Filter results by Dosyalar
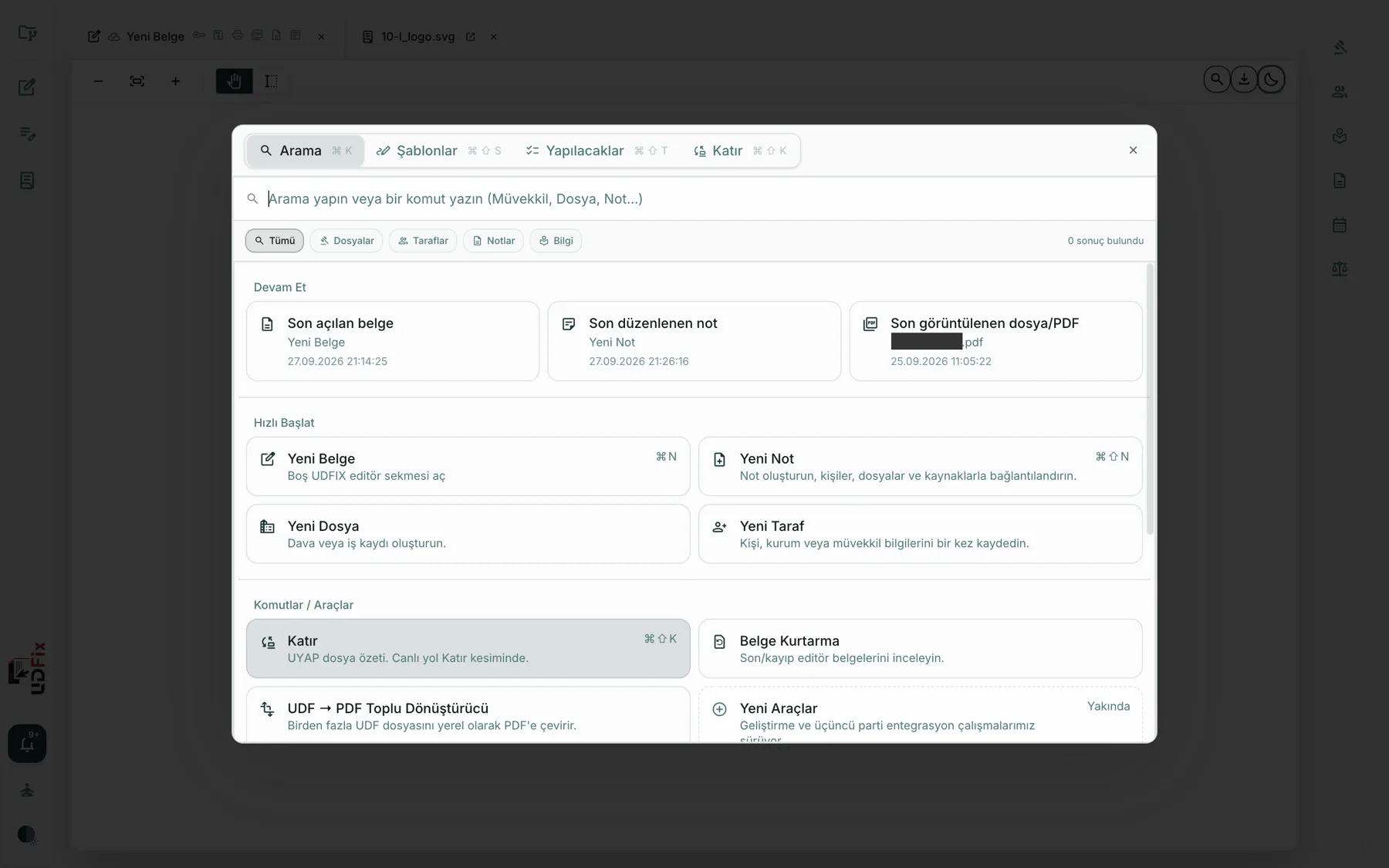The height and width of the screenshot is (868, 1389). click(x=346, y=241)
